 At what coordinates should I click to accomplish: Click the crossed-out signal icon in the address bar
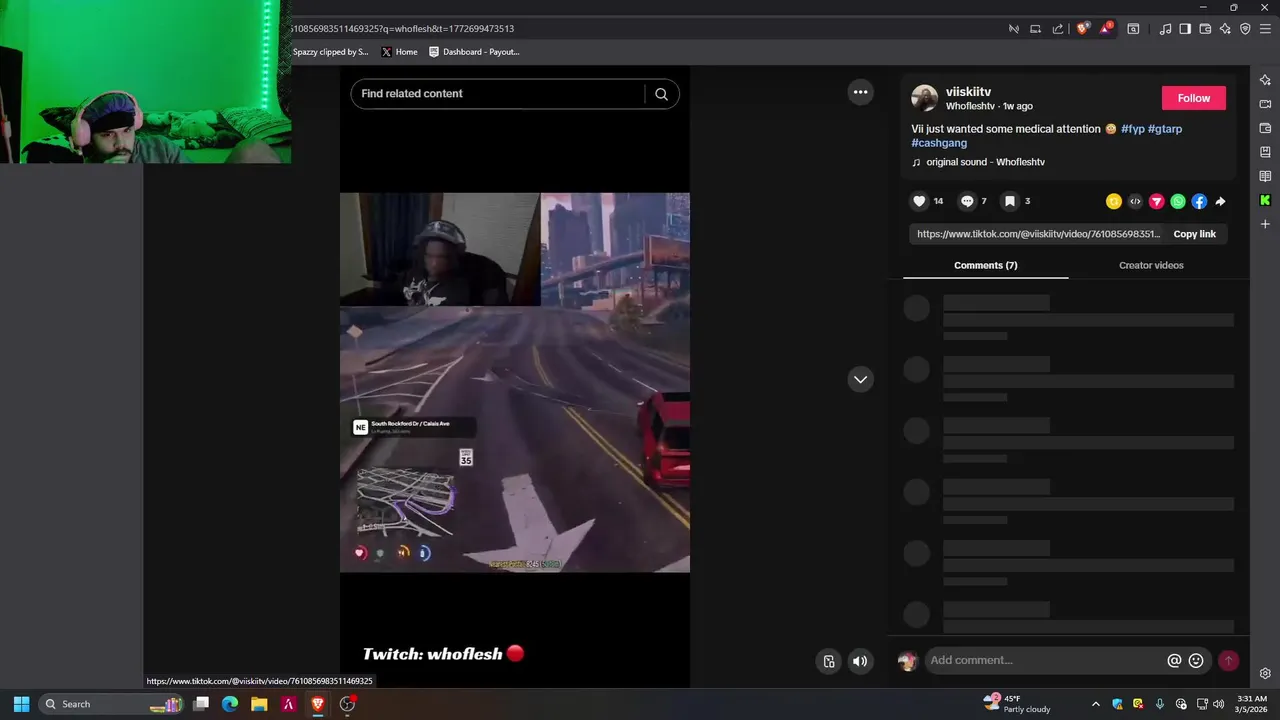(x=1013, y=29)
